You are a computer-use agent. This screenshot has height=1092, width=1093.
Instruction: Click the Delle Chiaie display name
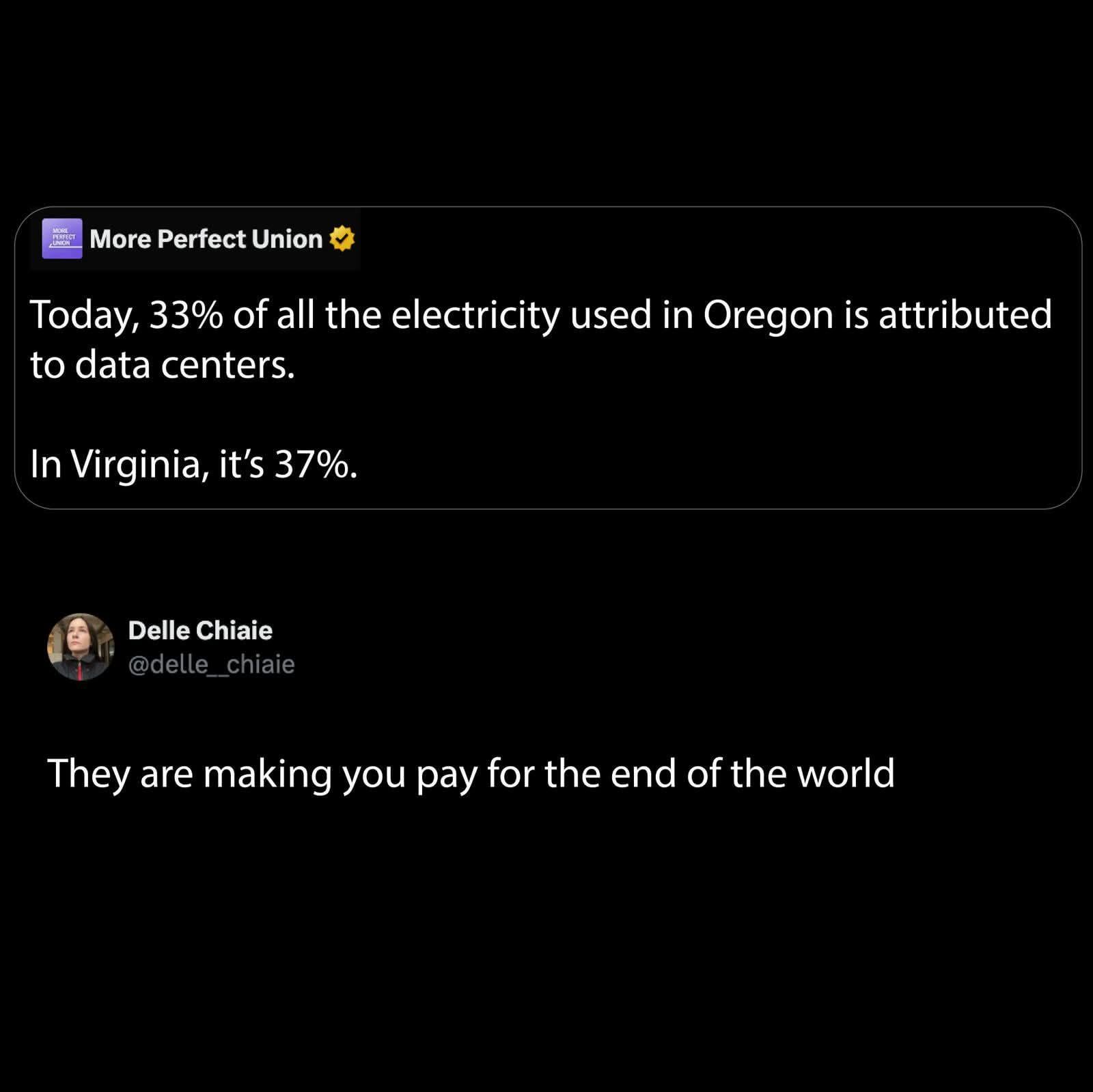pyautogui.click(x=200, y=630)
